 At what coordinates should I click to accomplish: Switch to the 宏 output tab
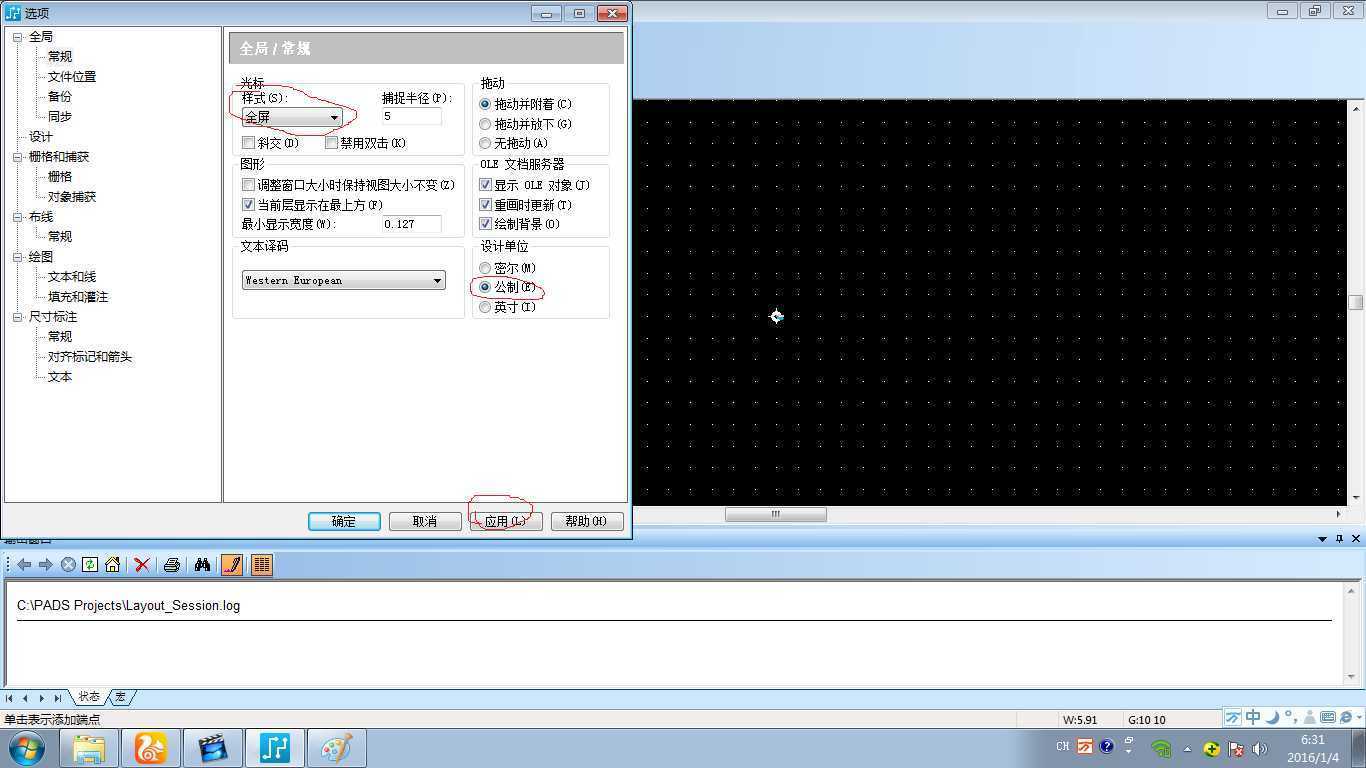pos(121,697)
